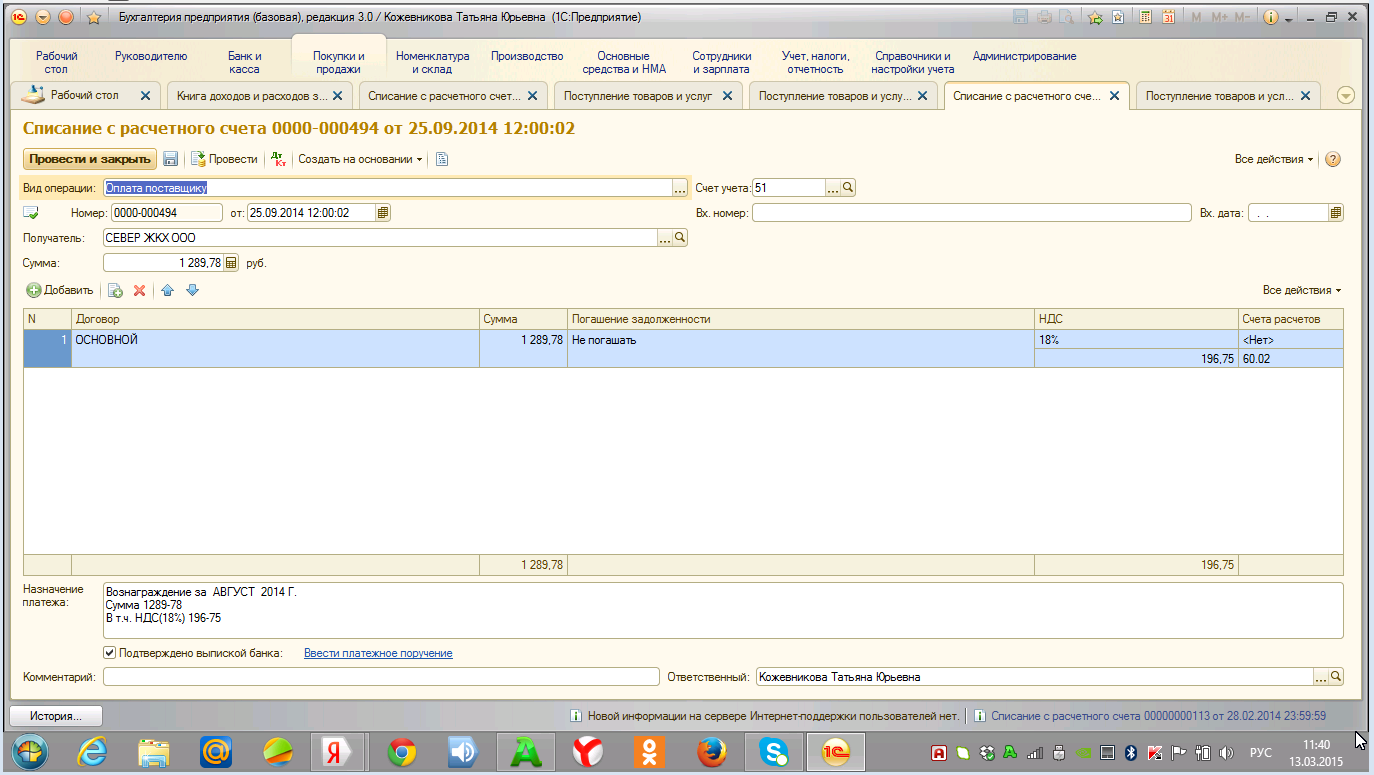Click the save document floppy disk icon

tap(171, 159)
